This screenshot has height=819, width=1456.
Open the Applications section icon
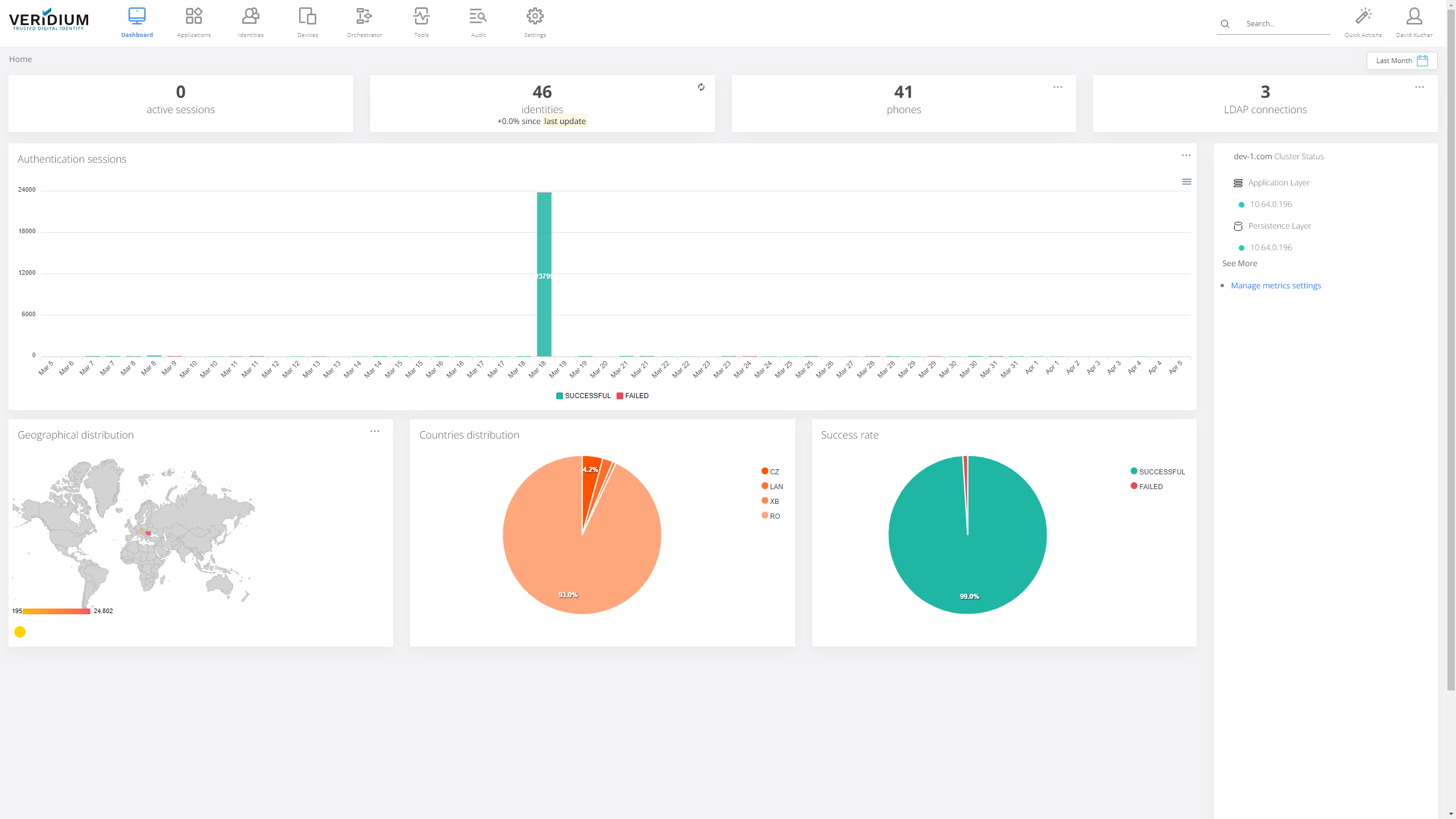tap(193, 16)
